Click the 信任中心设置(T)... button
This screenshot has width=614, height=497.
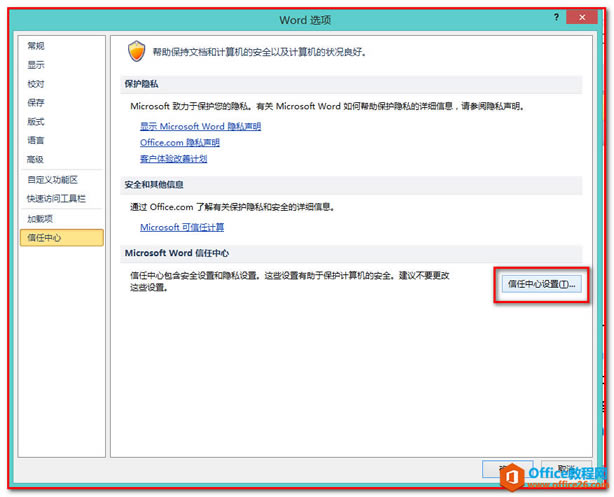point(541,284)
